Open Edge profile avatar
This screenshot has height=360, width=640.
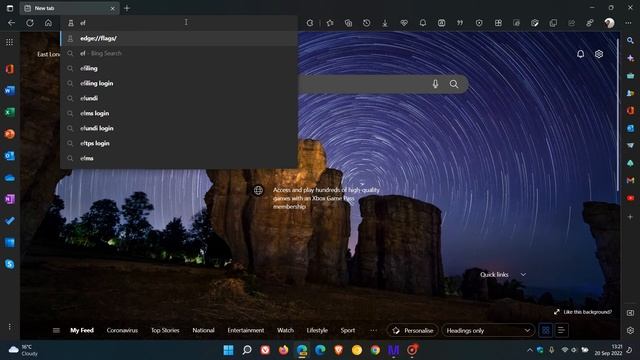coord(609,23)
